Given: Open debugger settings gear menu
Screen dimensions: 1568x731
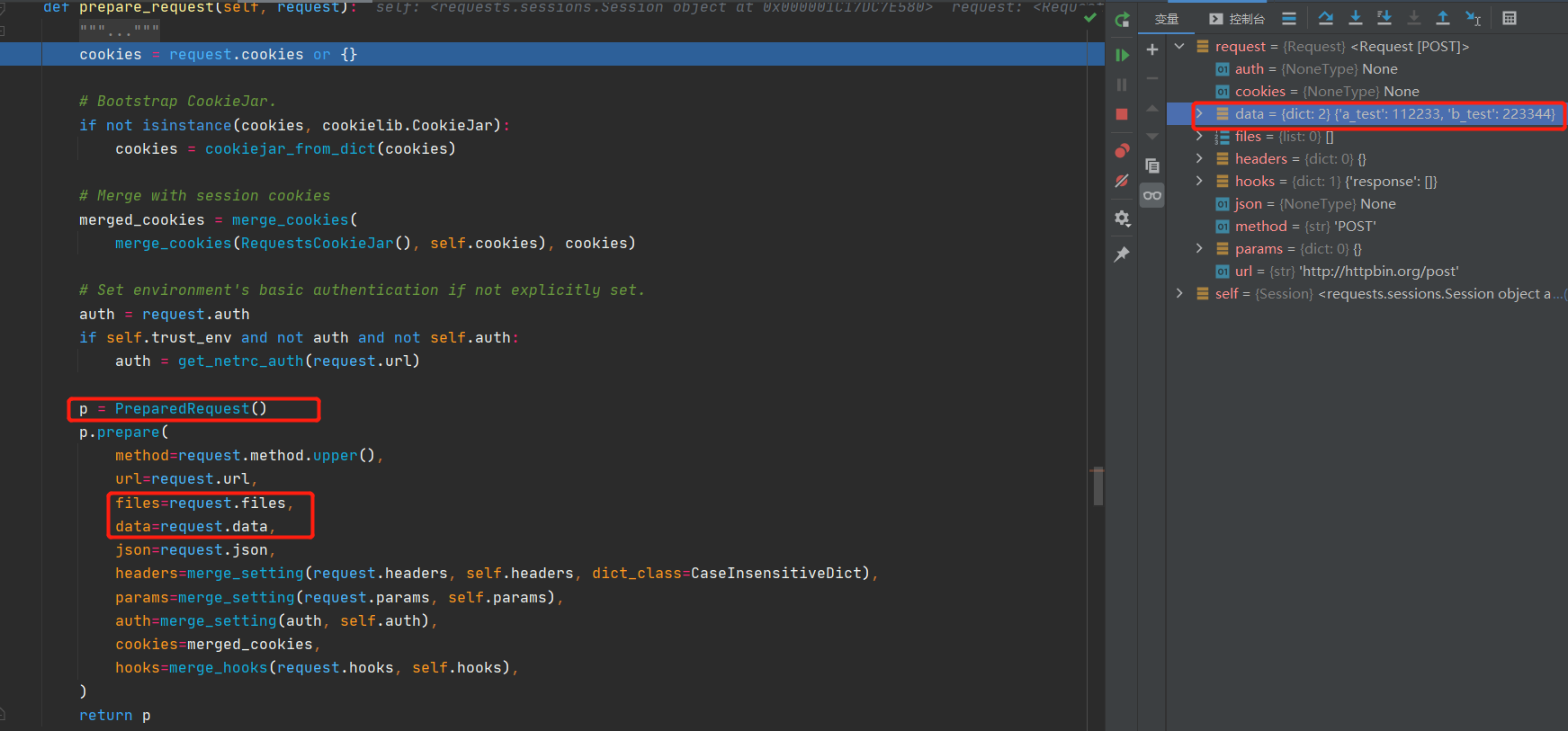Looking at the screenshot, I should point(1122,218).
